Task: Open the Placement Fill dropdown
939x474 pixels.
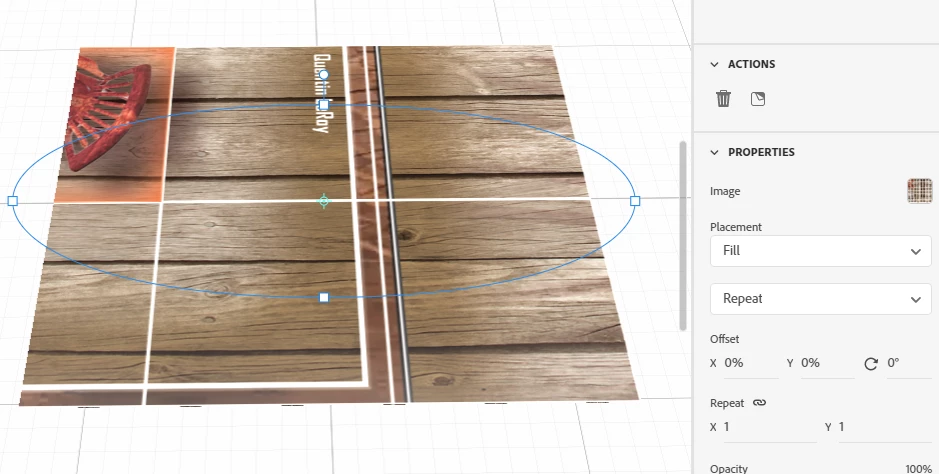Action: click(820, 251)
